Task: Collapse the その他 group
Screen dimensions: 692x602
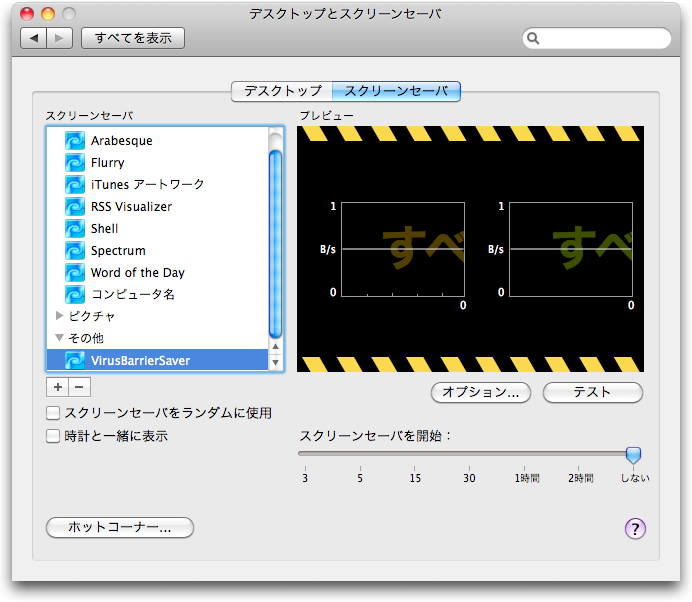Action: (59, 338)
